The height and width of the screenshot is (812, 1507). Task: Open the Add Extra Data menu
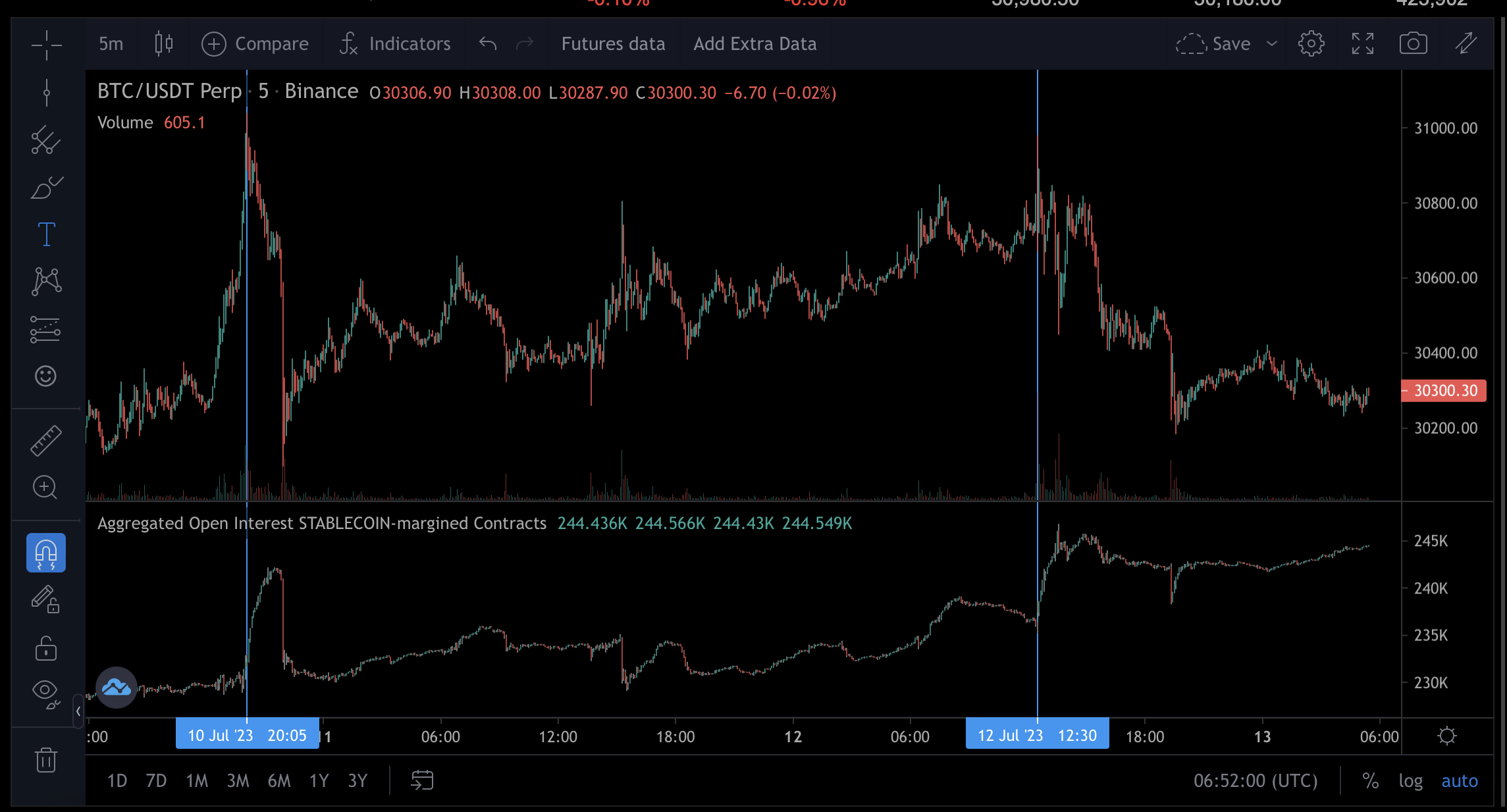coord(754,44)
